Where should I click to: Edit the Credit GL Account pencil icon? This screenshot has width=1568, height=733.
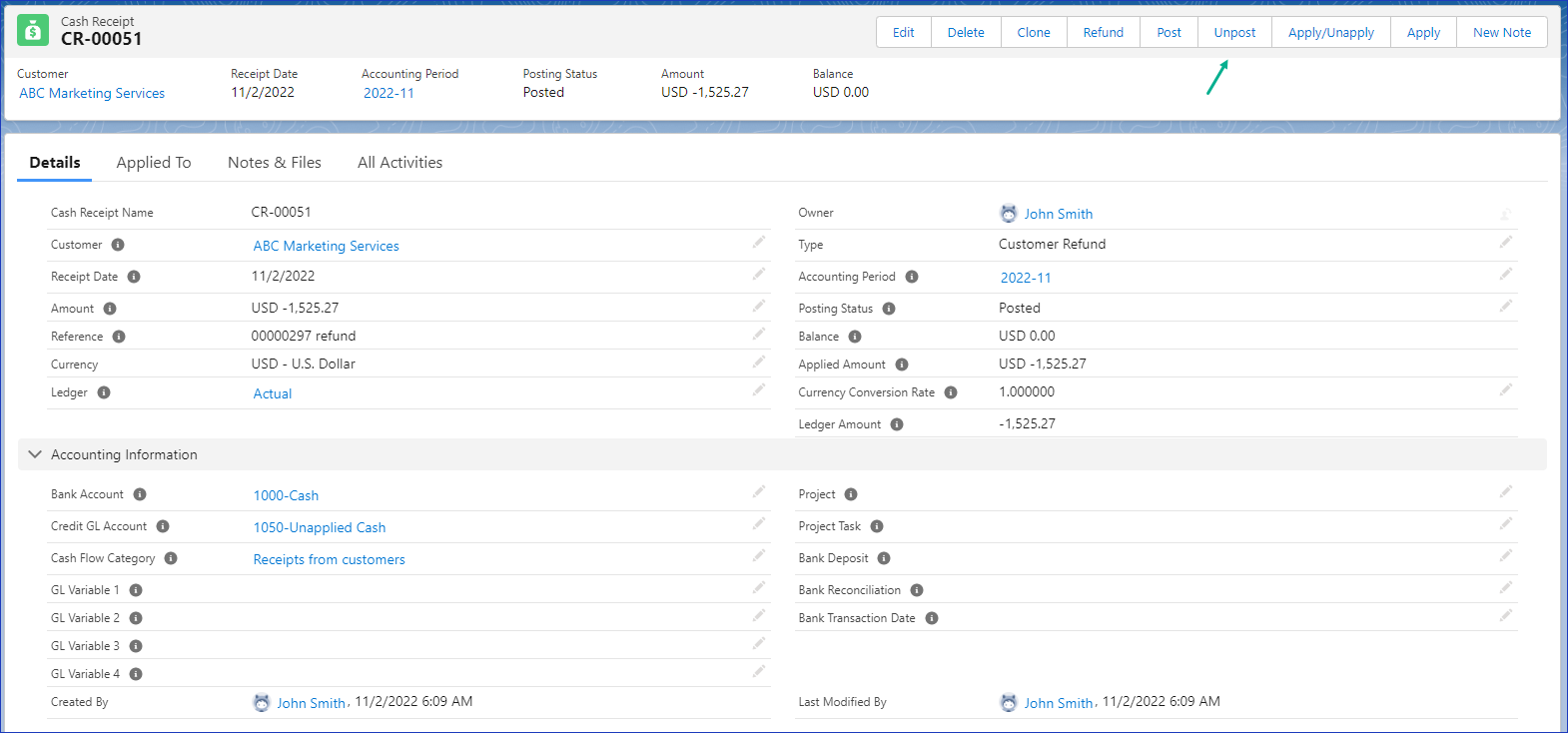point(759,523)
